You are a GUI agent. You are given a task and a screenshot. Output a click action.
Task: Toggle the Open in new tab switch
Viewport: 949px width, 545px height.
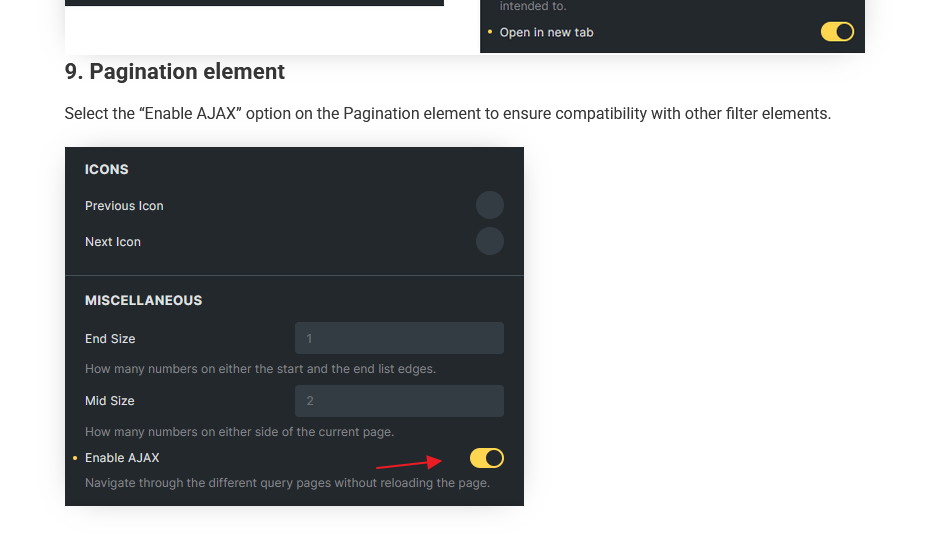(x=837, y=32)
